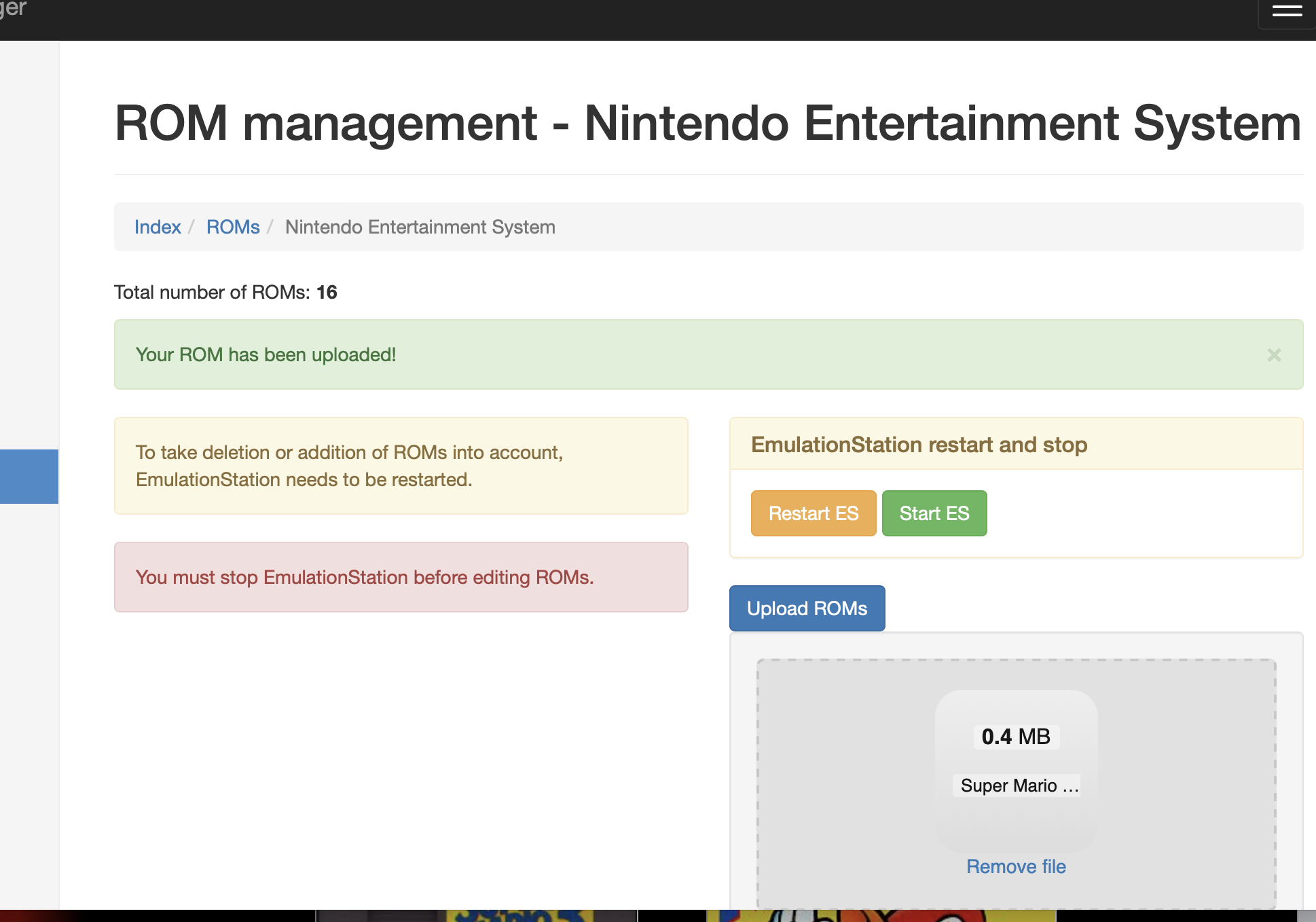Navigate to Index via the breadcrumb
The width and height of the screenshot is (1316, 922).
click(158, 227)
